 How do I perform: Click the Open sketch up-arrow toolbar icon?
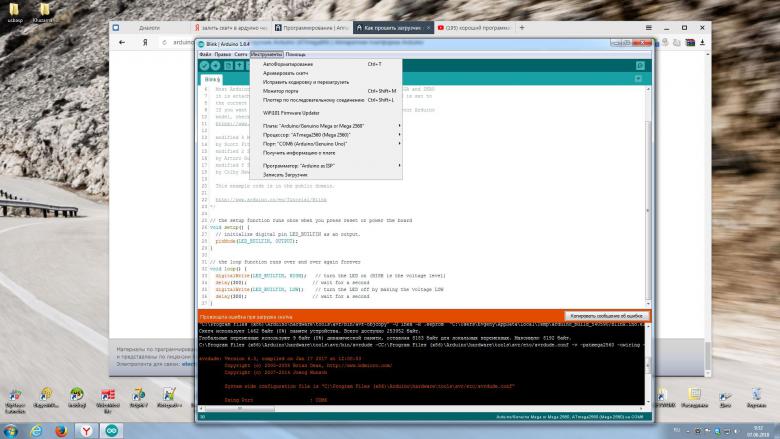tap(239, 66)
